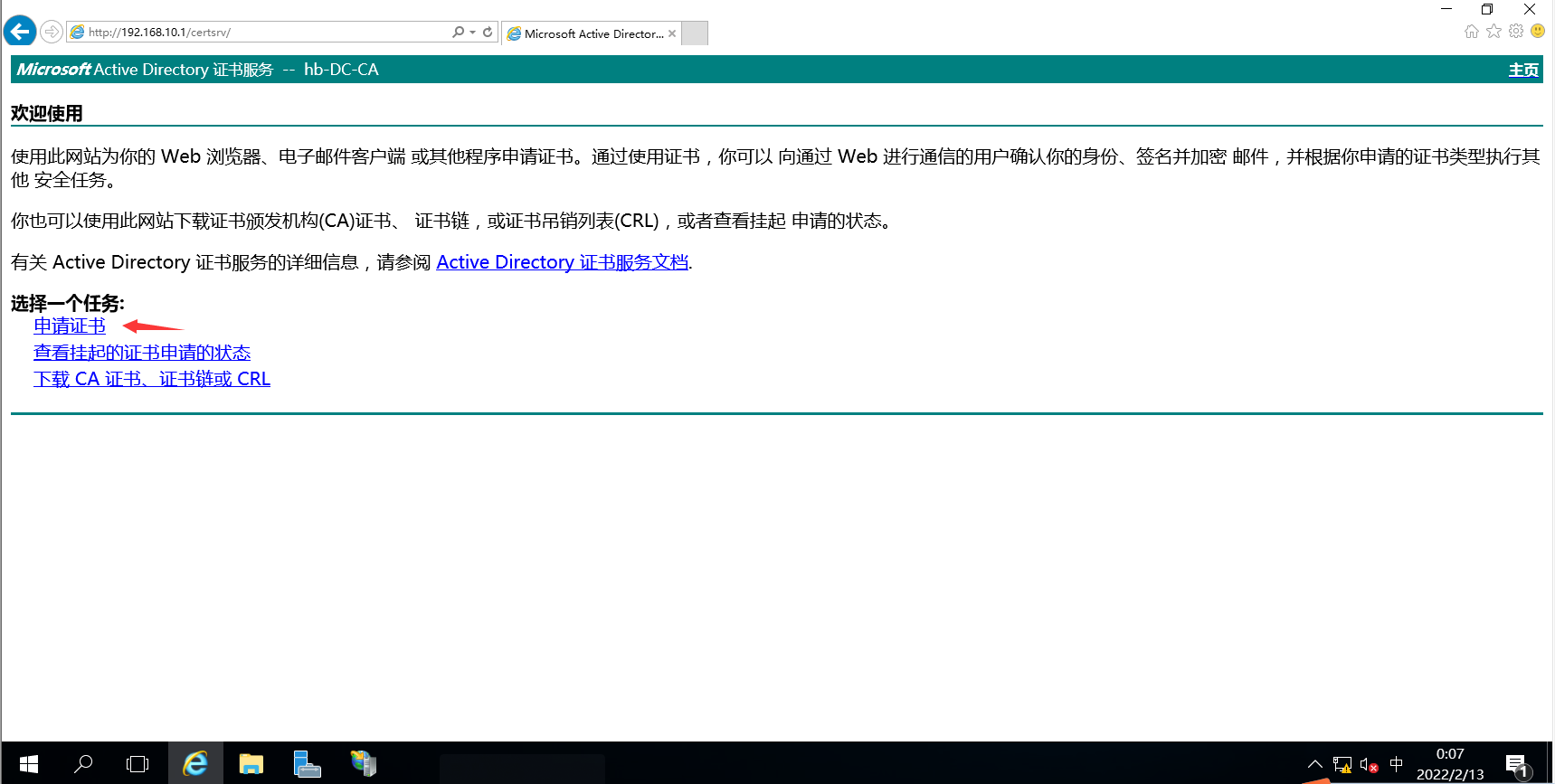This screenshot has height=784, width=1555.
Task: Go back with the browser Back arrow
Action: coord(20,32)
